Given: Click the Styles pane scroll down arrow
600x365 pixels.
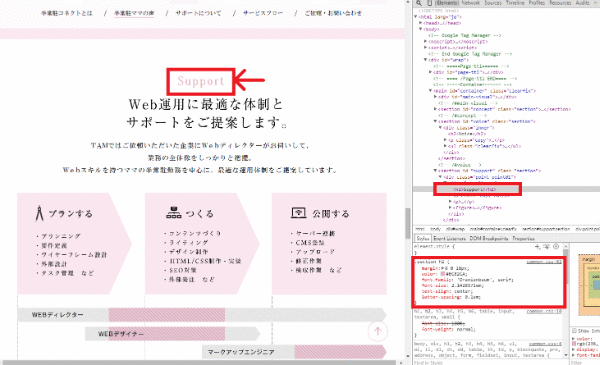Looking at the screenshot, I should click(566, 355).
